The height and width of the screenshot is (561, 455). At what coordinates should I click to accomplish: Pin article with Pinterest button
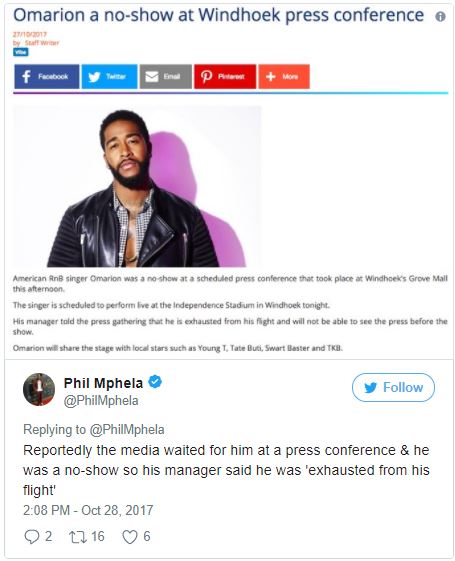[x=225, y=77]
